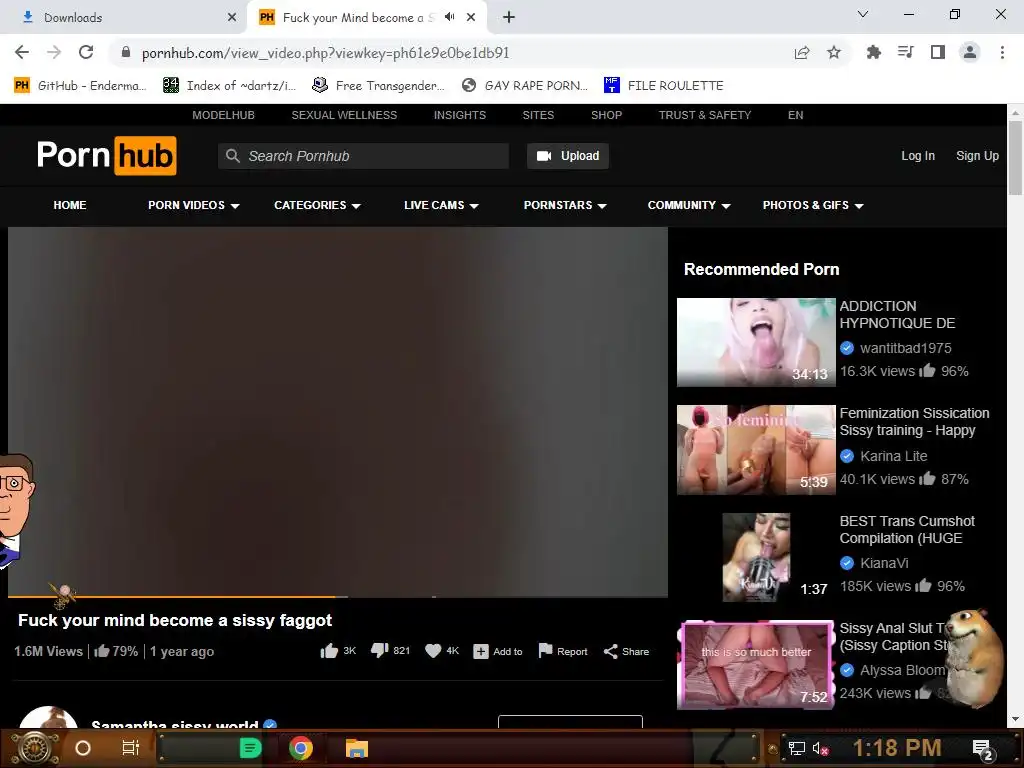Image resolution: width=1024 pixels, height=768 pixels.
Task: Open the INSIGHTS top link
Action: tap(460, 115)
